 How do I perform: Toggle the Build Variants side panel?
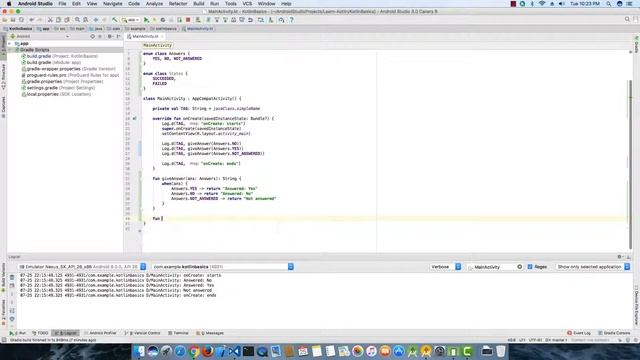pos(3,278)
